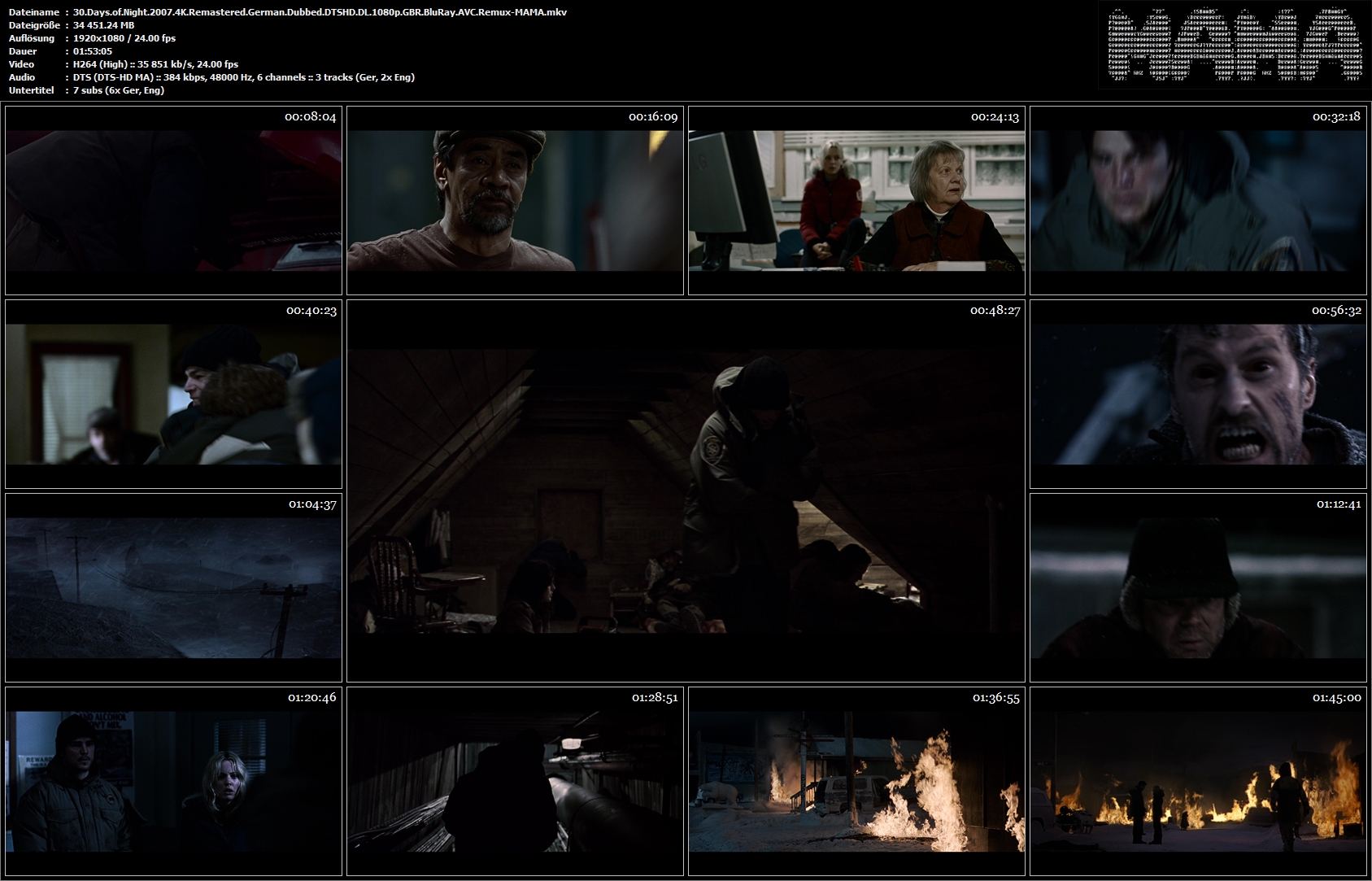Image resolution: width=1372 pixels, height=881 pixels.
Task: Select the thumbnail at timestamp 00:56:32
Action: 1198,394
